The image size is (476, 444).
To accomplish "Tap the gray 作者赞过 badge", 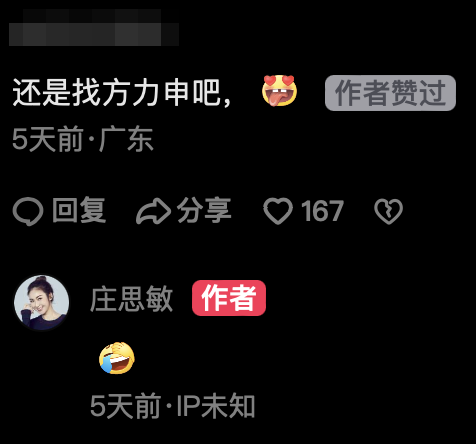I will 390,93.
